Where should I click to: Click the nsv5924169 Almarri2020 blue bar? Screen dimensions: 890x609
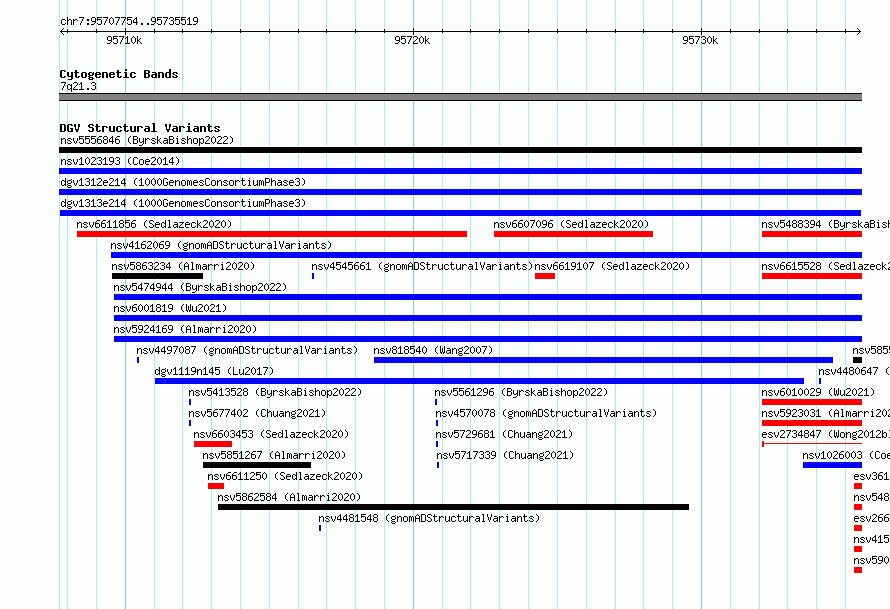tap(488, 339)
